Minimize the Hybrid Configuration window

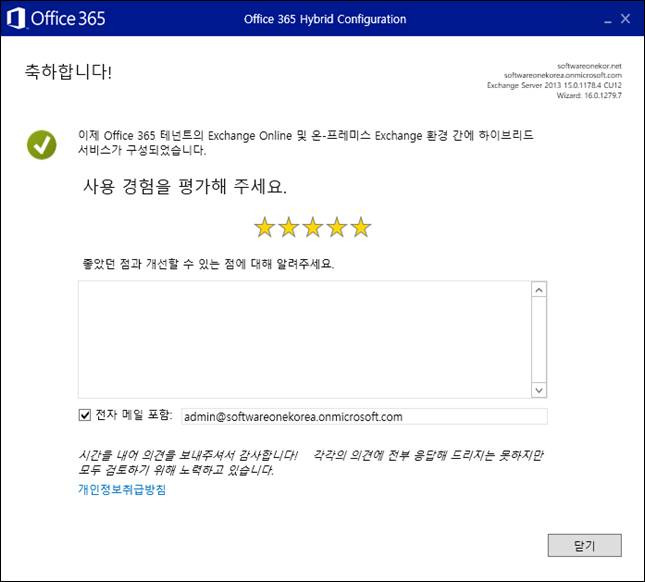(x=608, y=20)
